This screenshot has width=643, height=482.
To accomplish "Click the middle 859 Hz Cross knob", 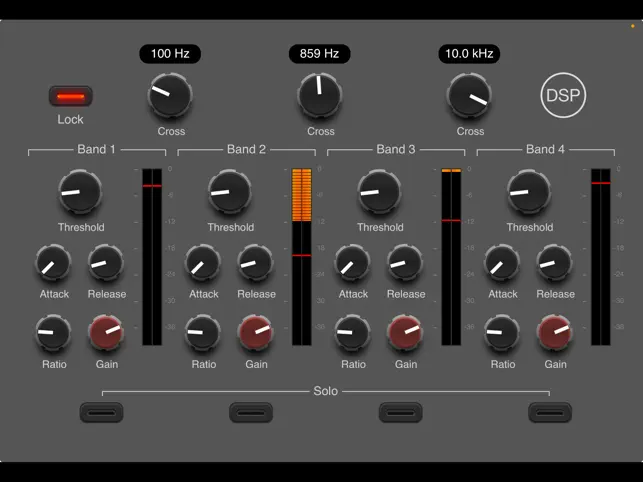I will pos(319,96).
